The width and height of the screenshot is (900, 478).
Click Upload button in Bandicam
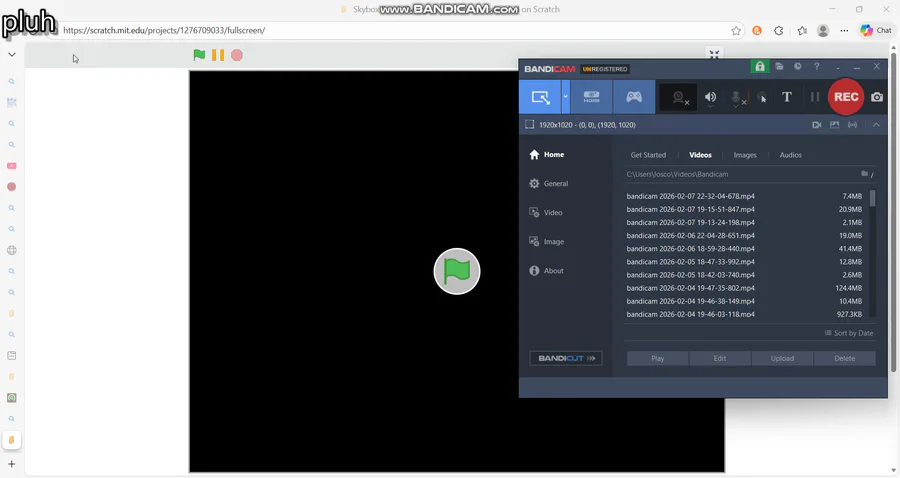(782, 358)
